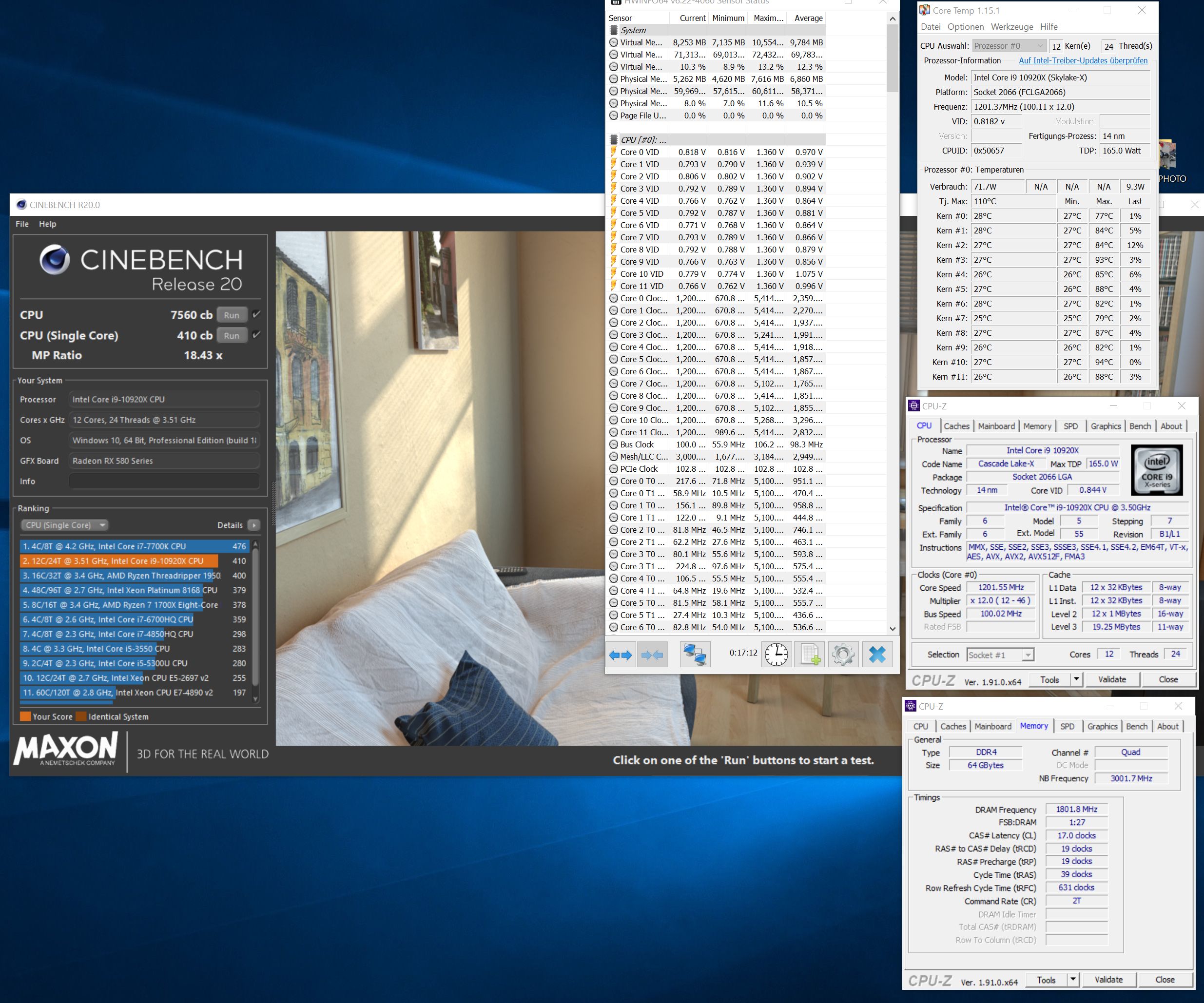Open the Prozessor #0 dropdown in Core Temp

(x=1041, y=45)
